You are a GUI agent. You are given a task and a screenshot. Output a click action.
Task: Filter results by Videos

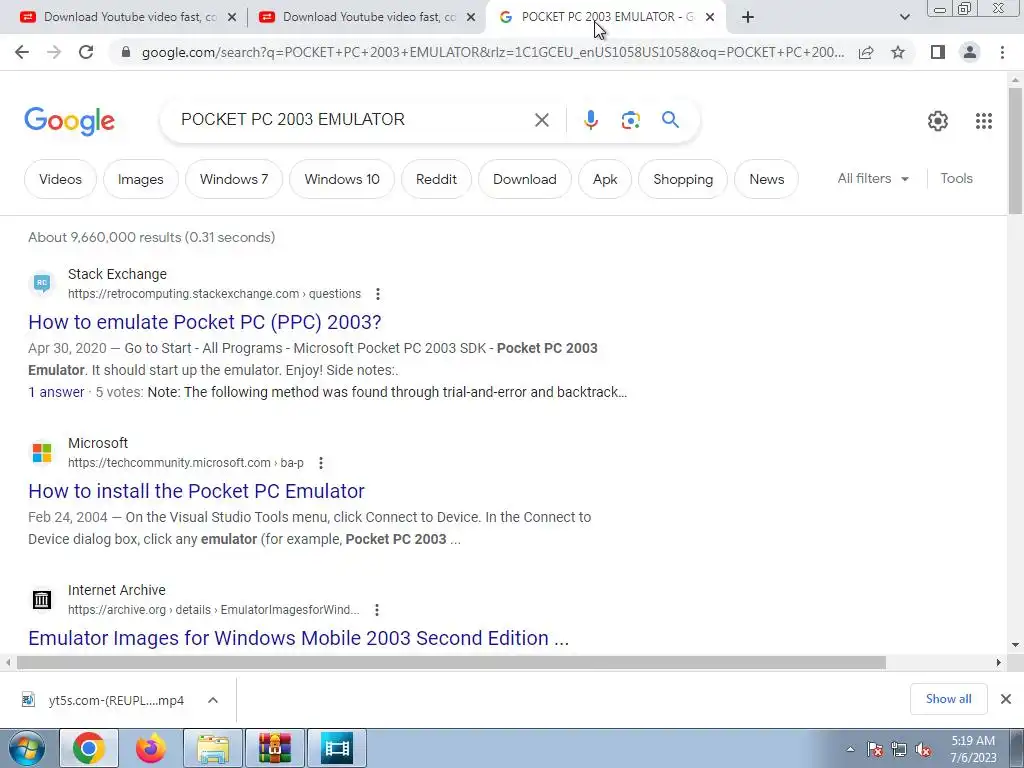click(x=60, y=179)
